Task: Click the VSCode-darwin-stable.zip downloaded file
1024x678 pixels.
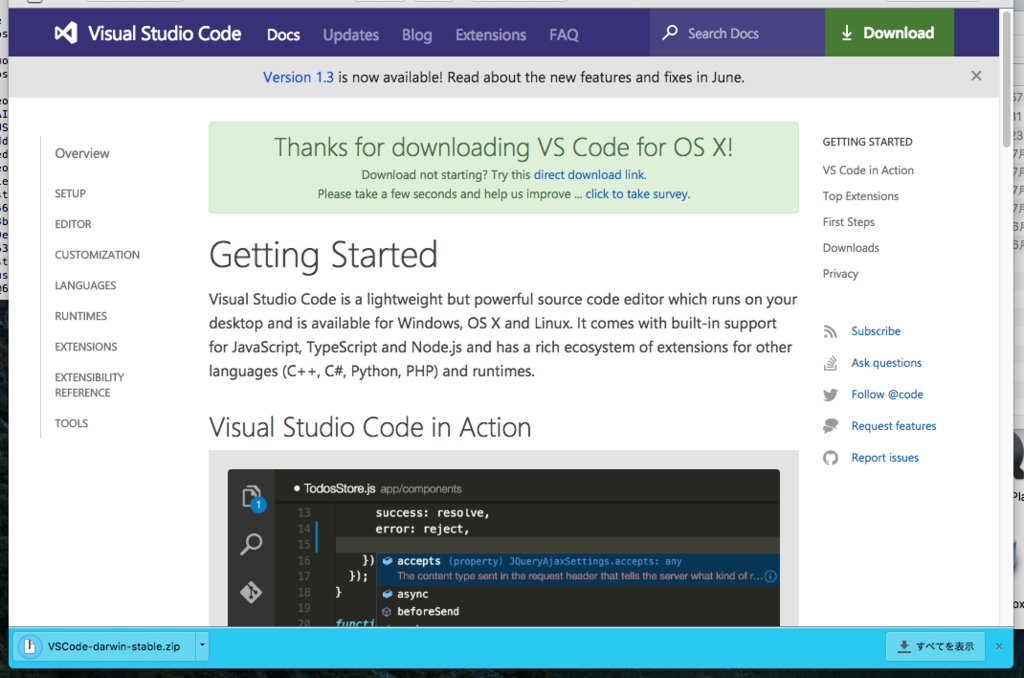Action: coord(106,647)
